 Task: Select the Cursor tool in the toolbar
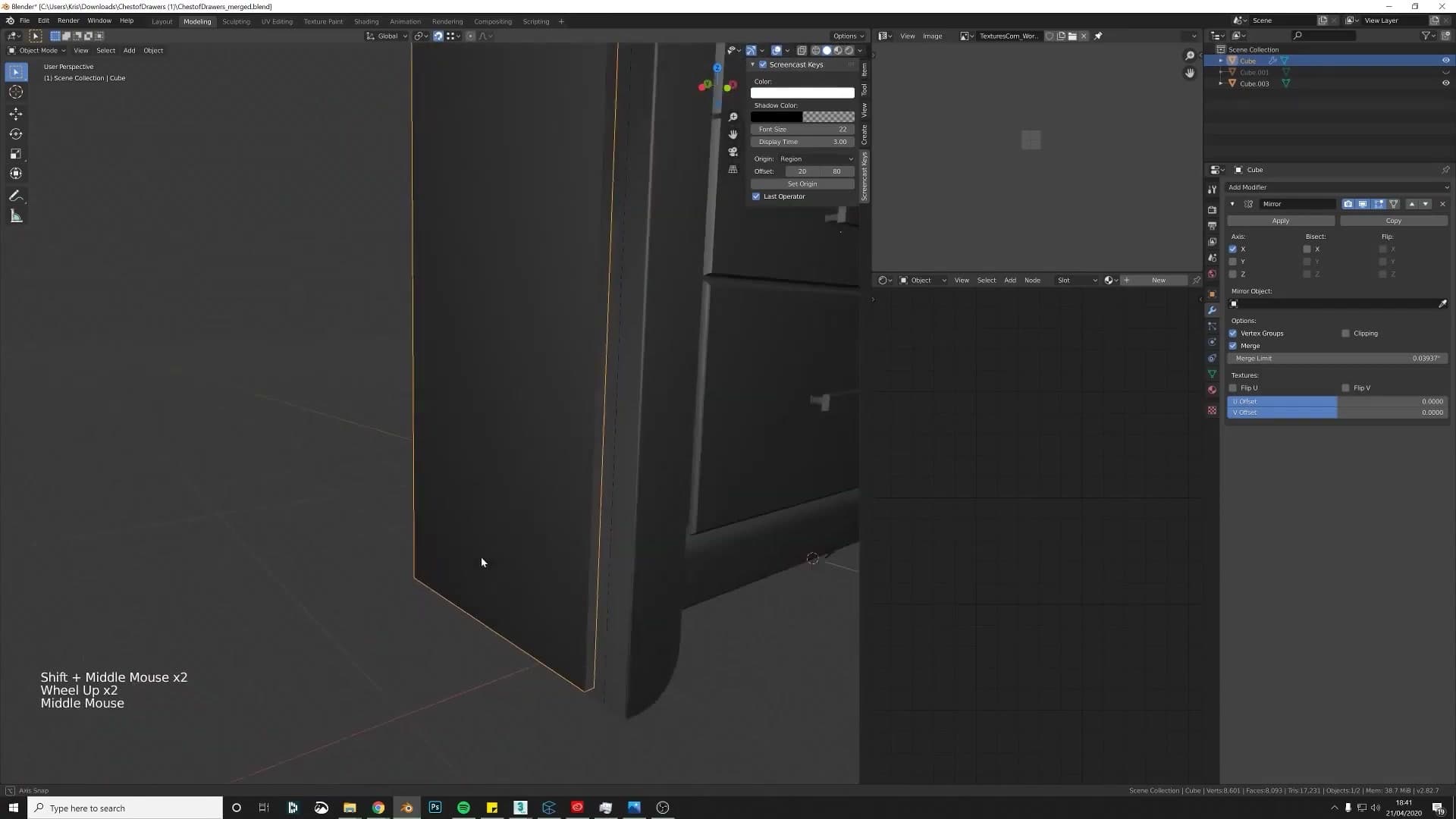(16, 93)
